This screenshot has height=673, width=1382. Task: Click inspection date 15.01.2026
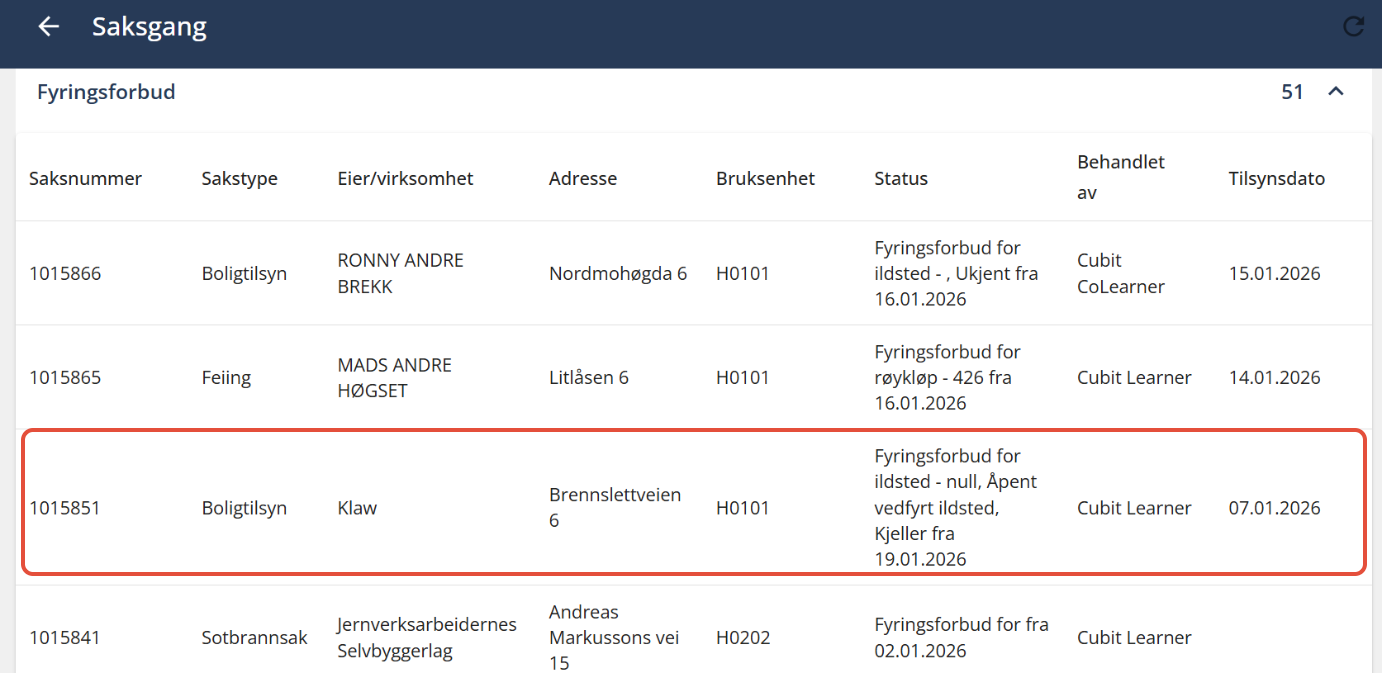1274,273
